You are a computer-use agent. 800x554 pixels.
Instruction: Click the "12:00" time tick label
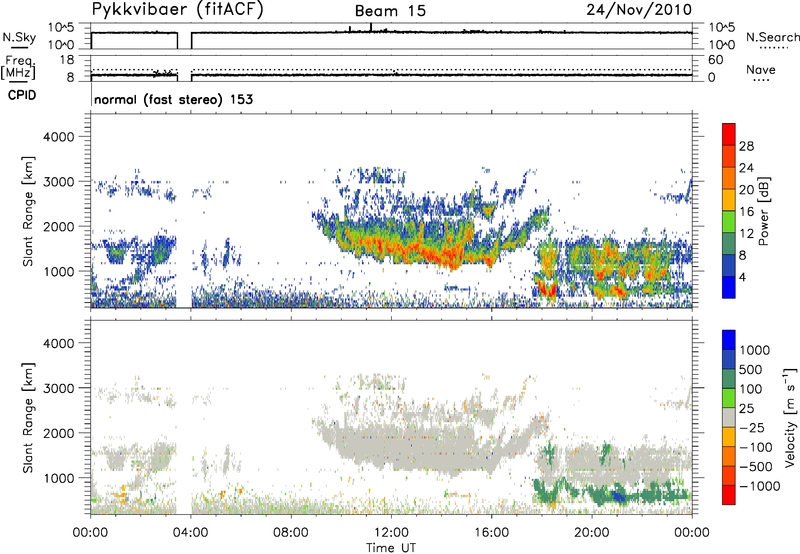391,533
